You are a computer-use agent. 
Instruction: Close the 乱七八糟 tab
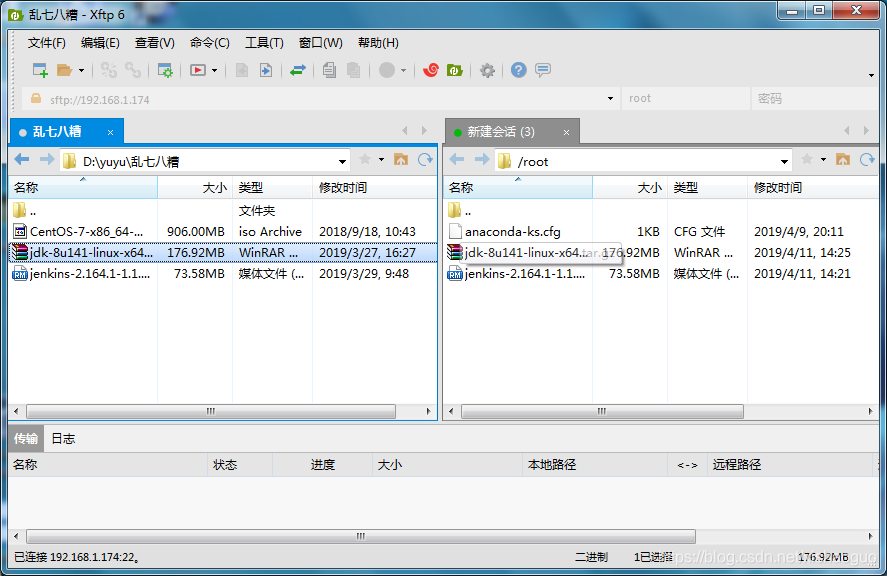[110, 132]
